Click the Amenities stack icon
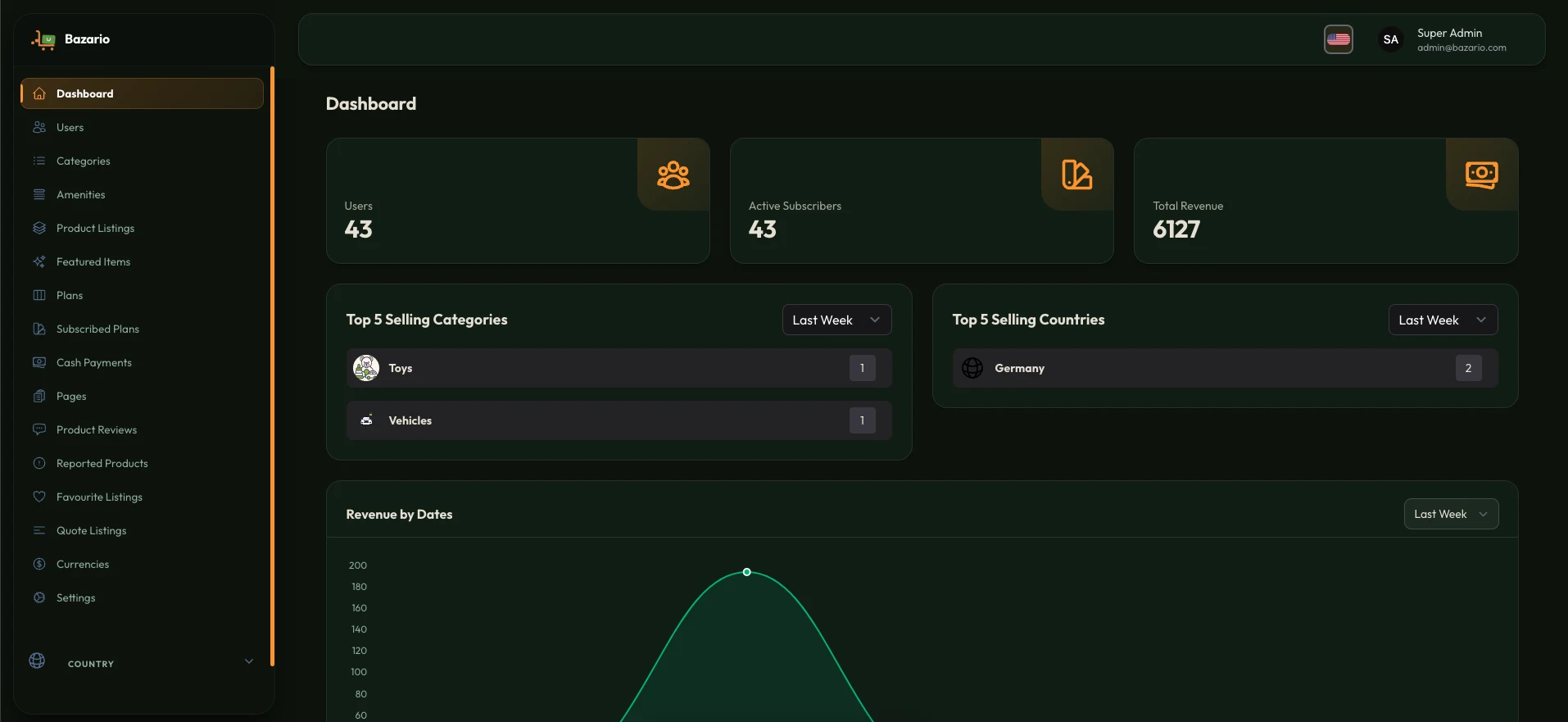Image resolution: width=1568 pixels, height=722 pixels. [39, 194]
